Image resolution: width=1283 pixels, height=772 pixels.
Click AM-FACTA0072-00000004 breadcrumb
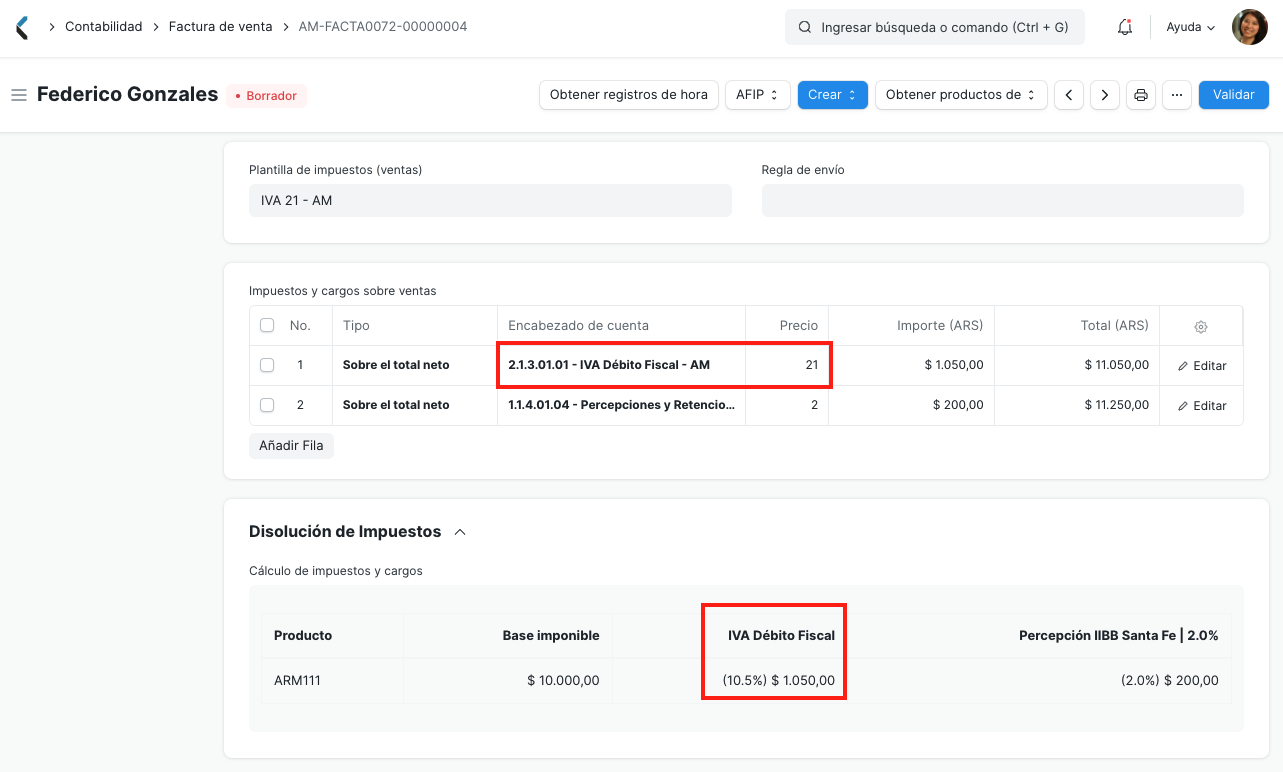(383, 27)
